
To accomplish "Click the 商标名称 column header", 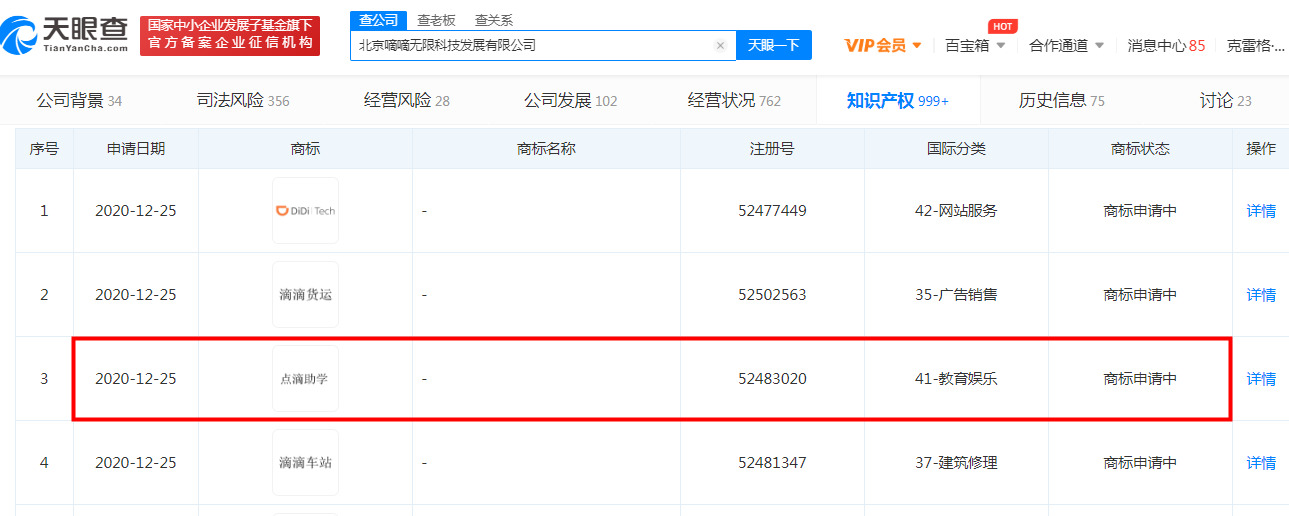I will click(546, 148).
